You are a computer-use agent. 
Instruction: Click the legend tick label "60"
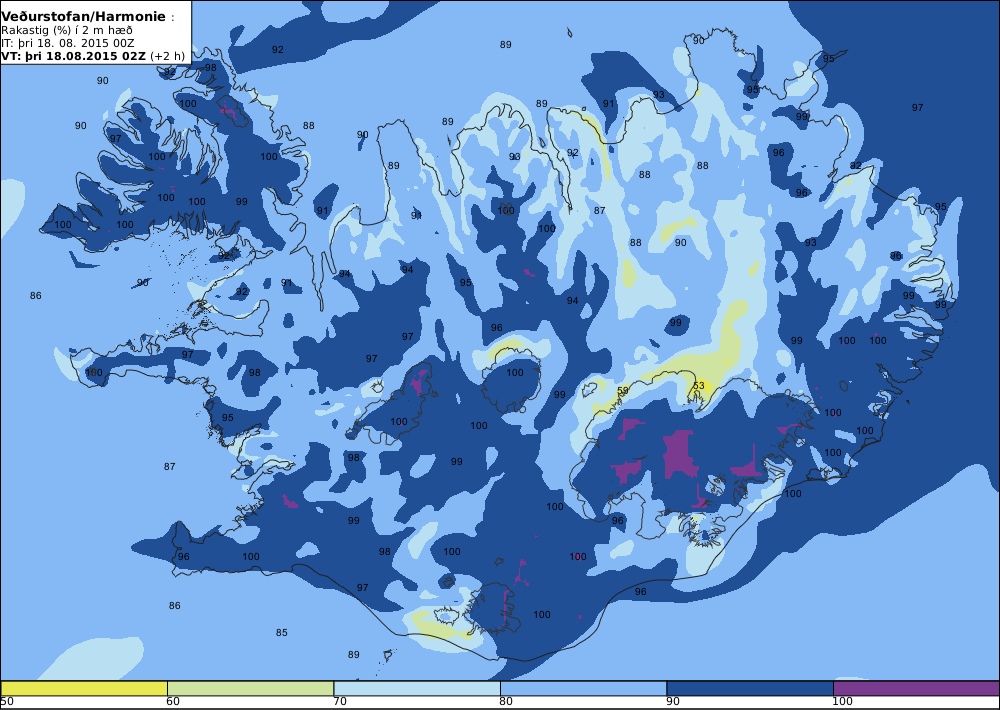(x=173, y=702)
